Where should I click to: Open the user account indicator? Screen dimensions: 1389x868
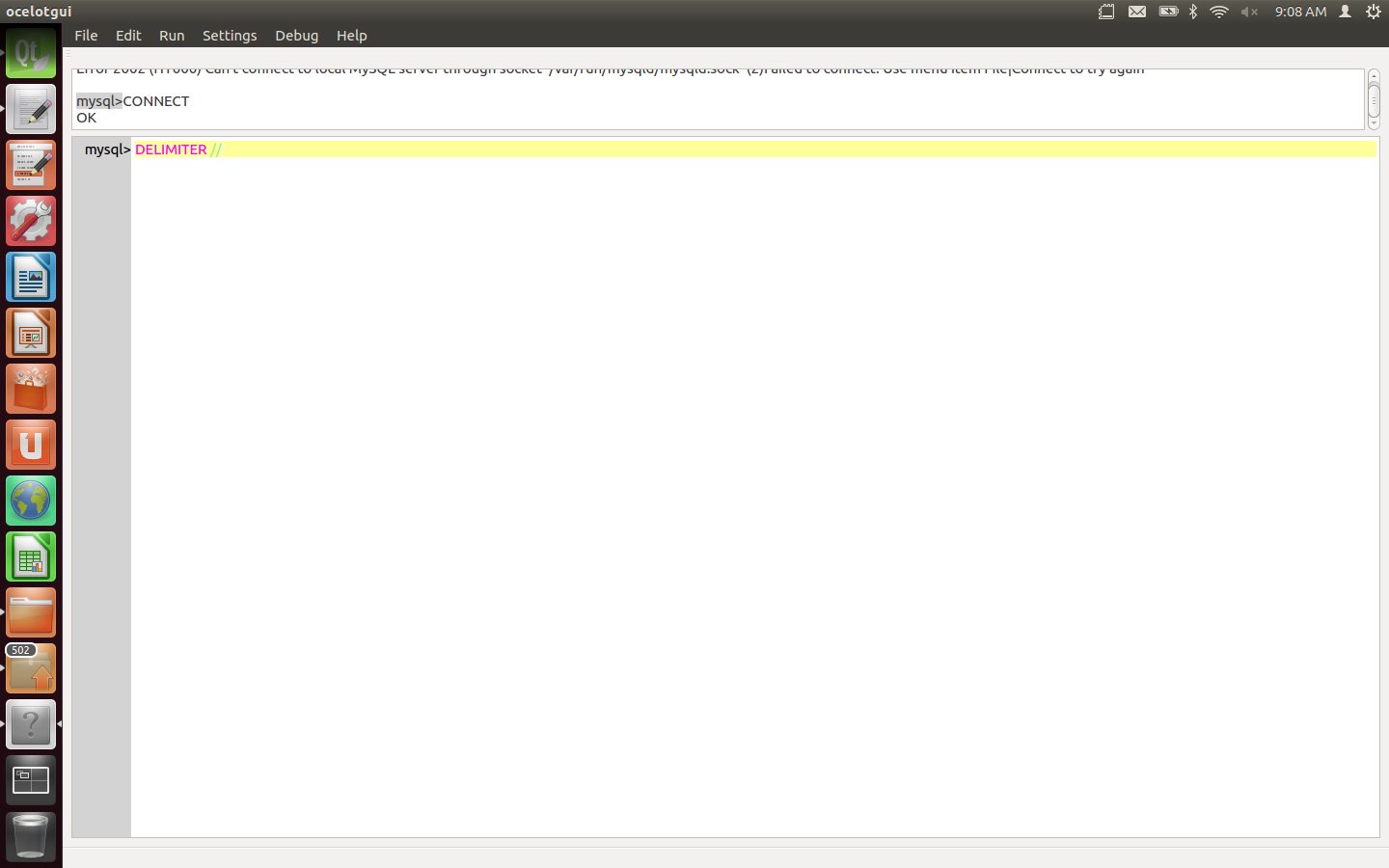pos(1345,12)
